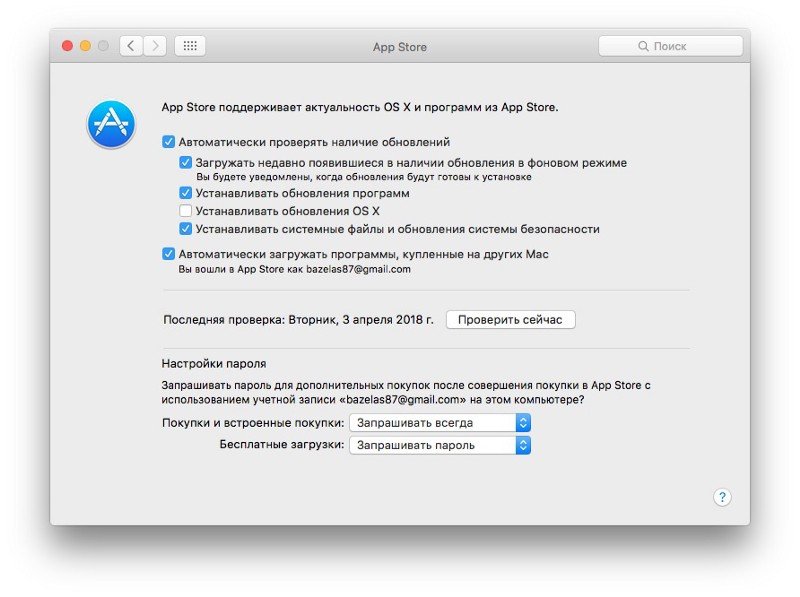Click the magnifier icon in search field
This screenshot has height=597, width=800.
(x=643, y=46)
